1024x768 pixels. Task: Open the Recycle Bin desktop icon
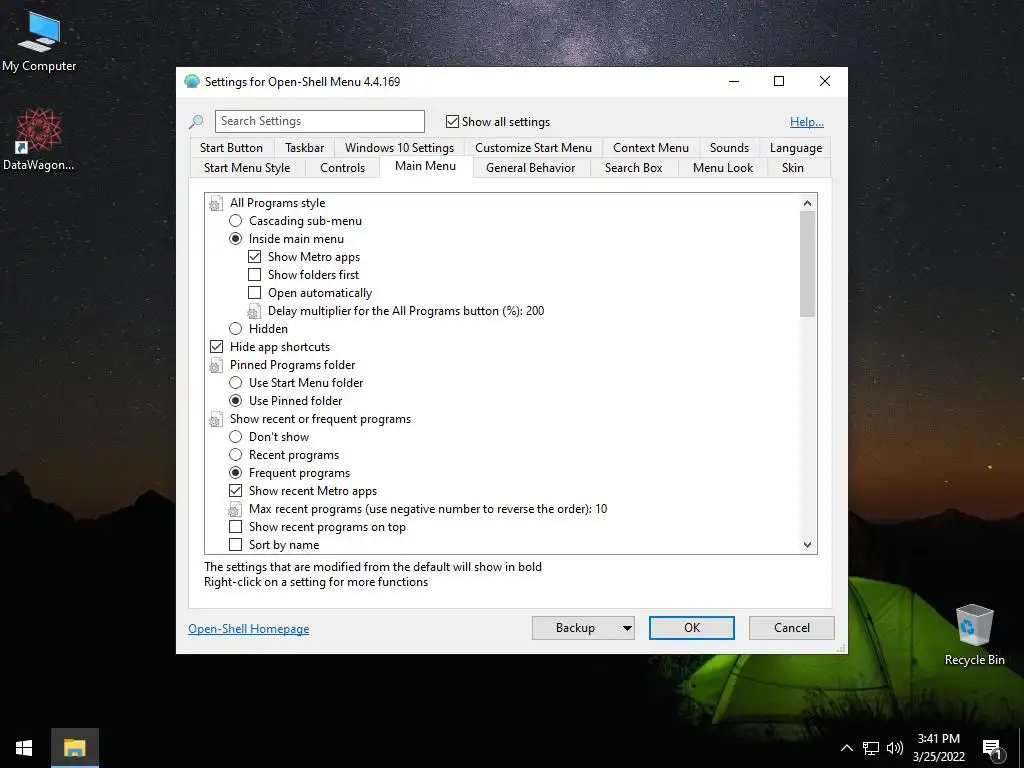pyautogui.click(x=974, y=635)
